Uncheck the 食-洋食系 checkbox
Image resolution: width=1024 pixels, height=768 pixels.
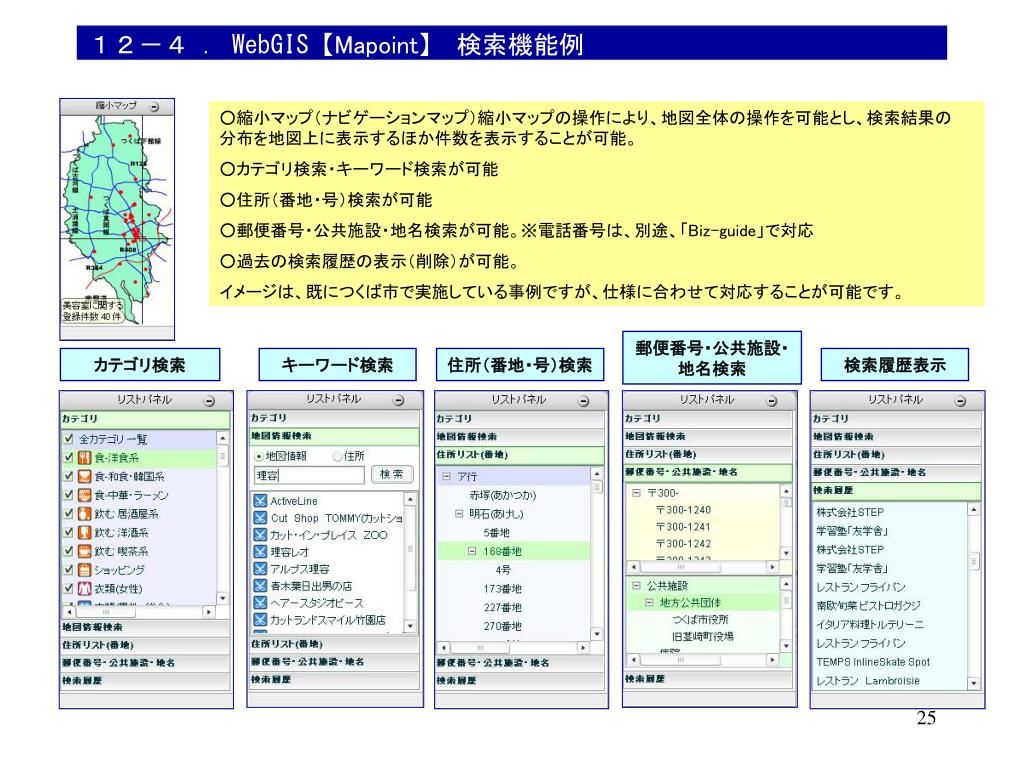[x=69, y=457]
